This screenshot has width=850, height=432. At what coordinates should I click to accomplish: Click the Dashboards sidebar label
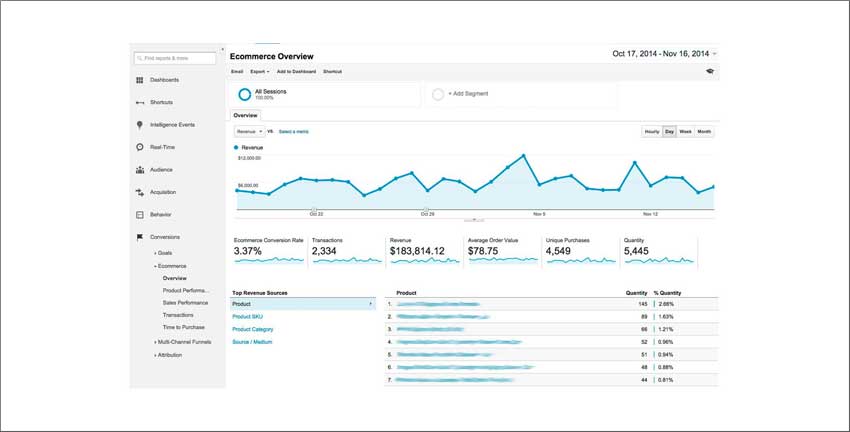[164, 80]
